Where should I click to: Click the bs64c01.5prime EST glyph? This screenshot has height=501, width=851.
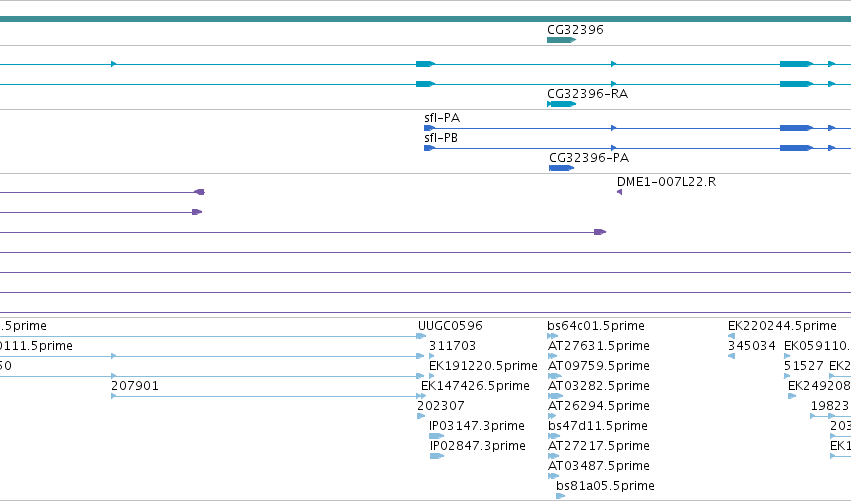[x=552, y=336]
